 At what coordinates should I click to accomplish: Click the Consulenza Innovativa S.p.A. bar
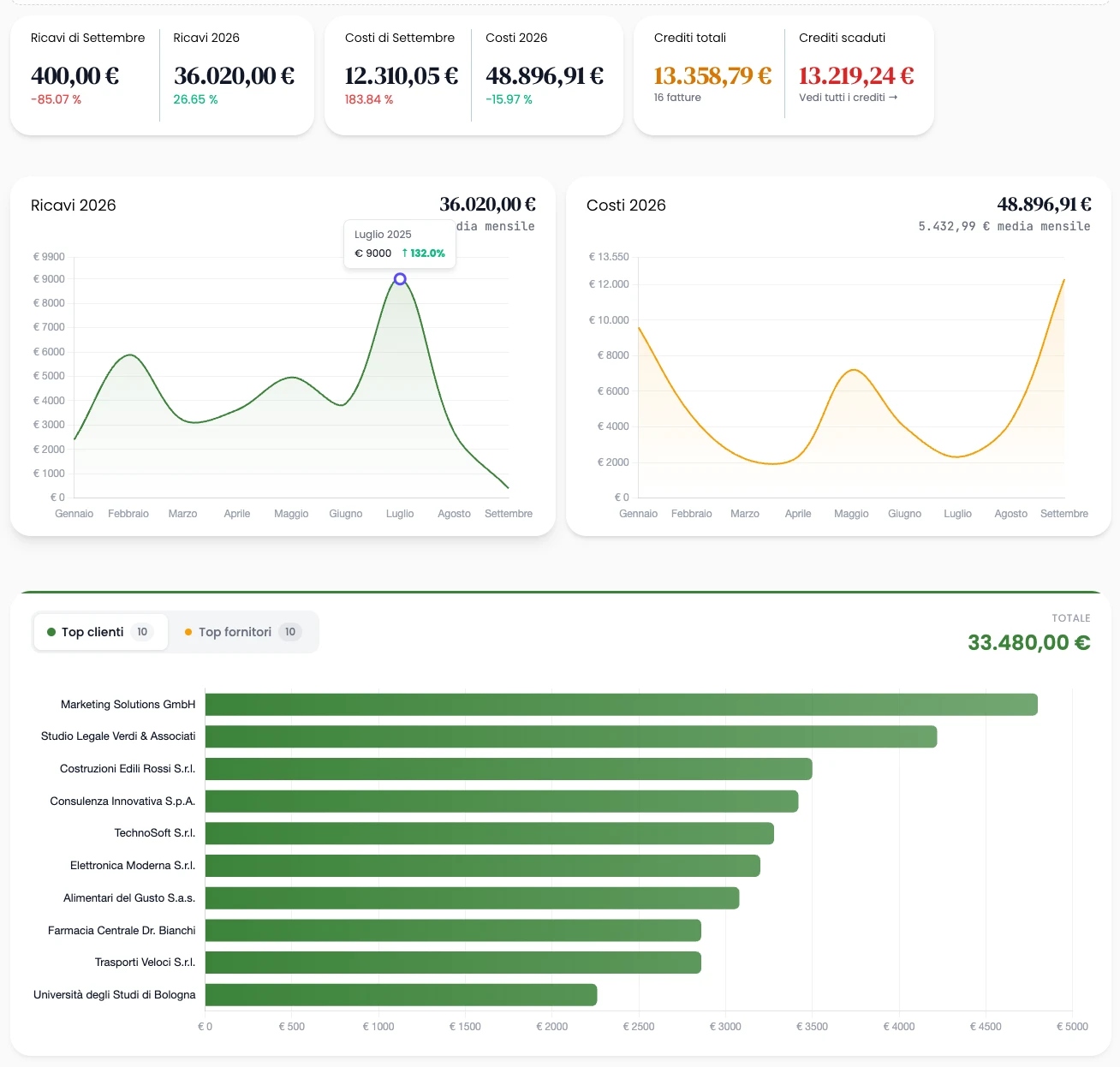502,802
